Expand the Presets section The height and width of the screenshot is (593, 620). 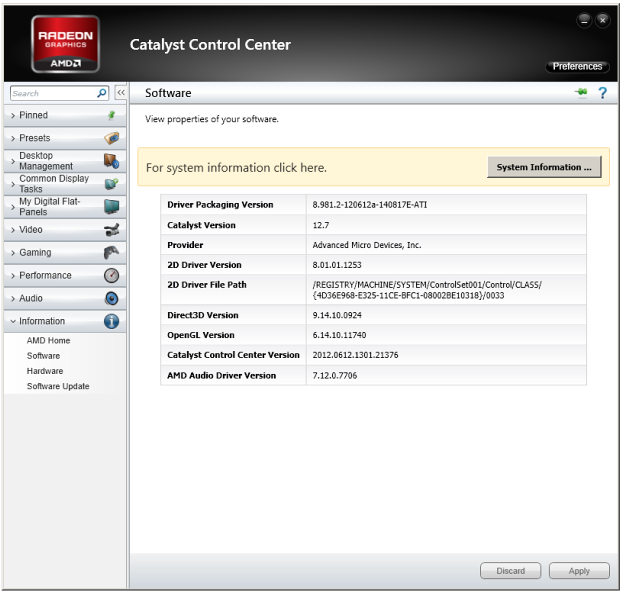point(65,138)
